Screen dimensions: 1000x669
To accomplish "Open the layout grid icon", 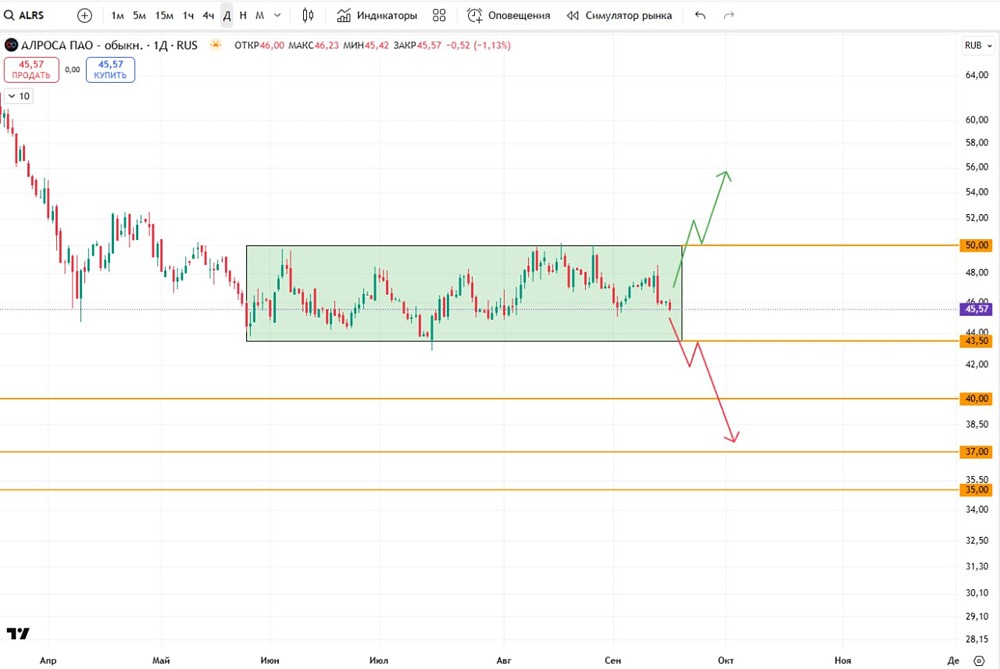I will [439, 15].
